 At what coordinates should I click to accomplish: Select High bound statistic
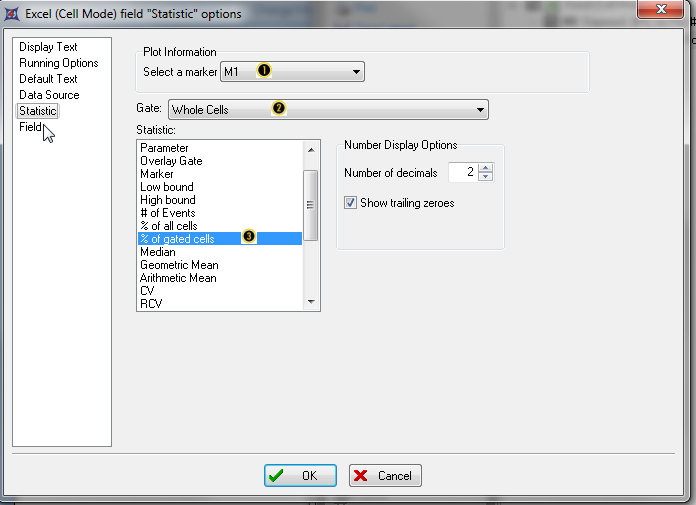[x=220, y=200]
